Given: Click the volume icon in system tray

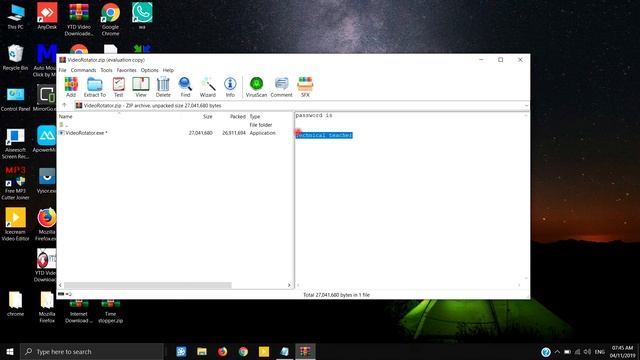Looking at the screenshot, I should [x=587, y=351].
